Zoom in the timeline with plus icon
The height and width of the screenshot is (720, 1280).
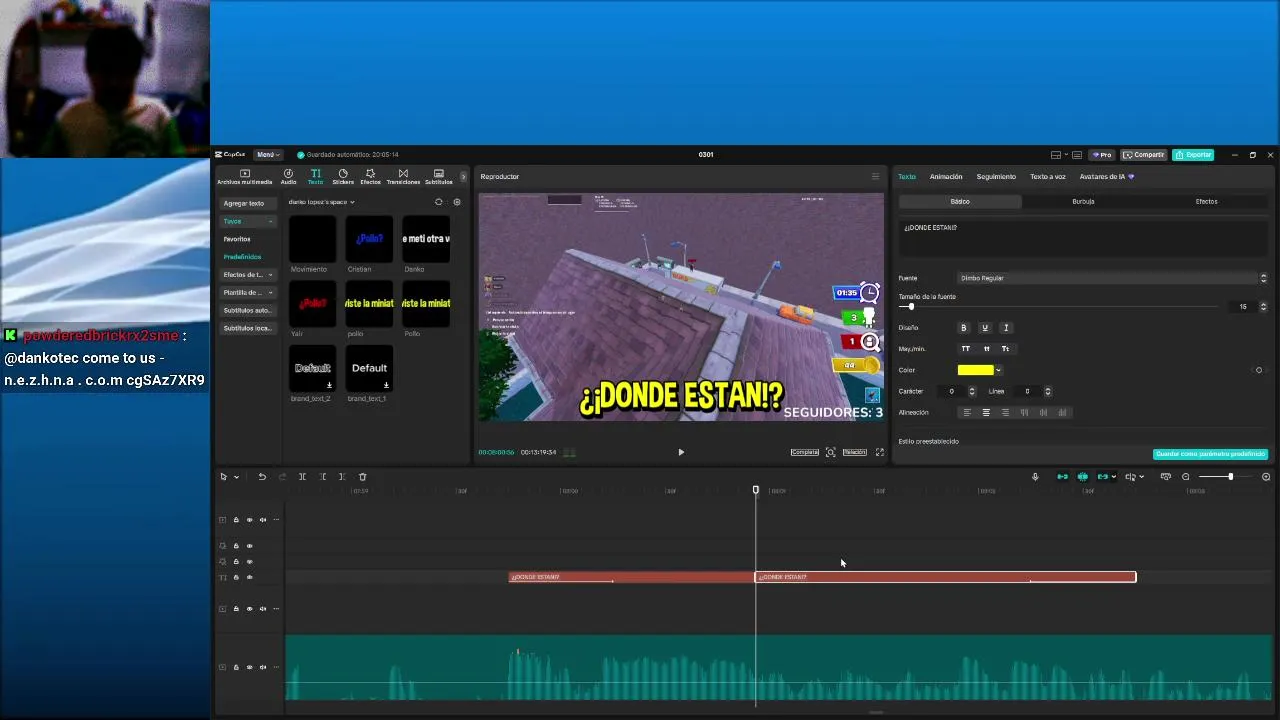click(x=1266, y=477)
